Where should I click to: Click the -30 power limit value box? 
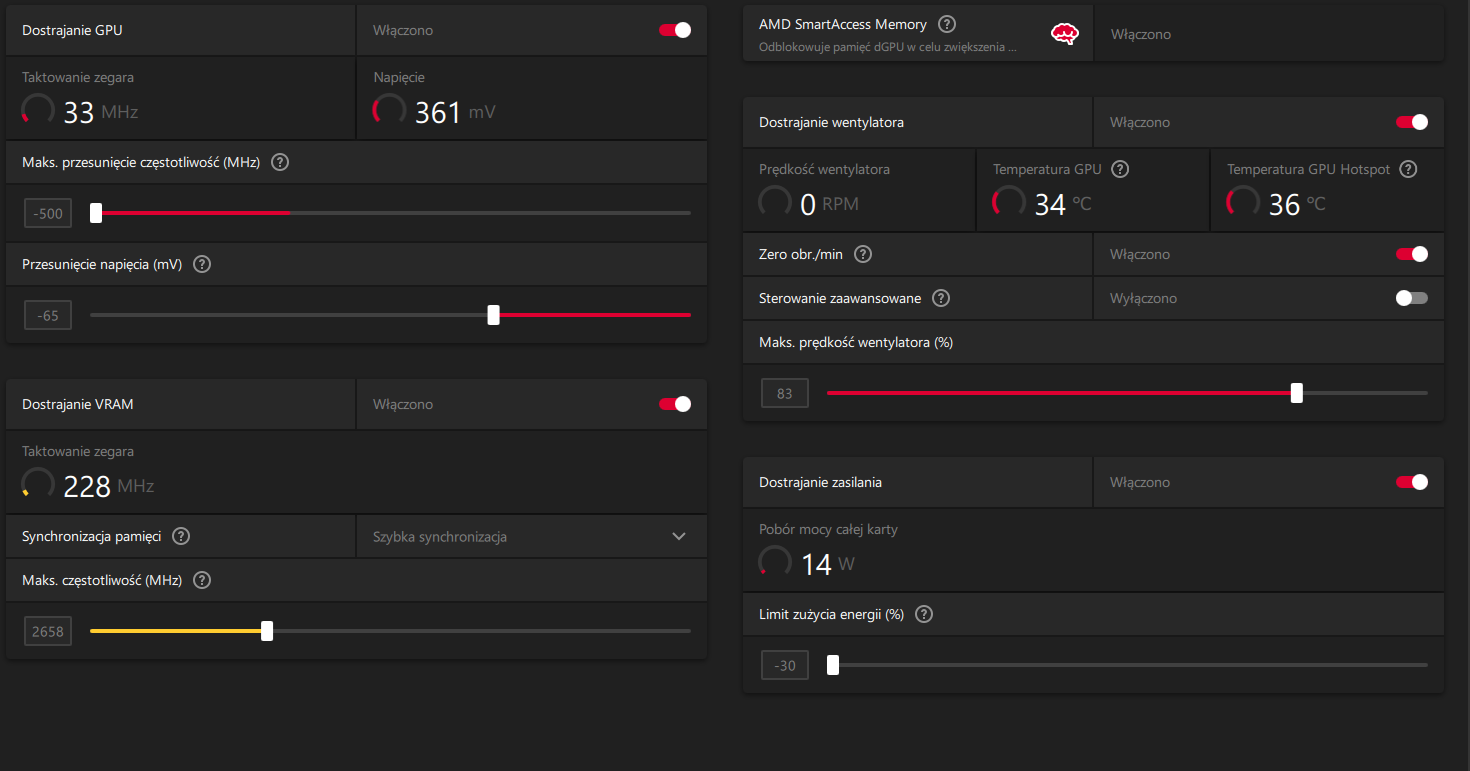pos(785,665)
